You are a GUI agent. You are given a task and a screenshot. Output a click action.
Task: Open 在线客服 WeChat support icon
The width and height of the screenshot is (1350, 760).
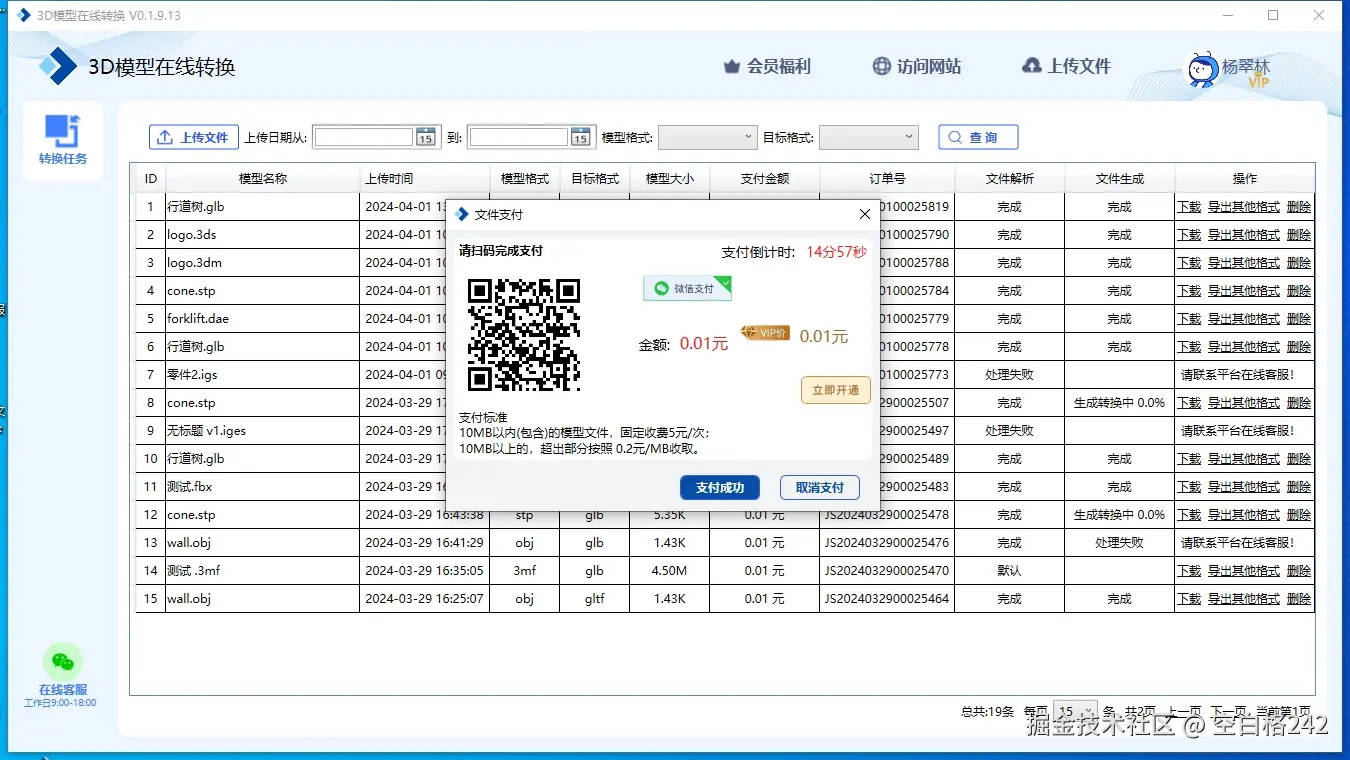(63, 662)
